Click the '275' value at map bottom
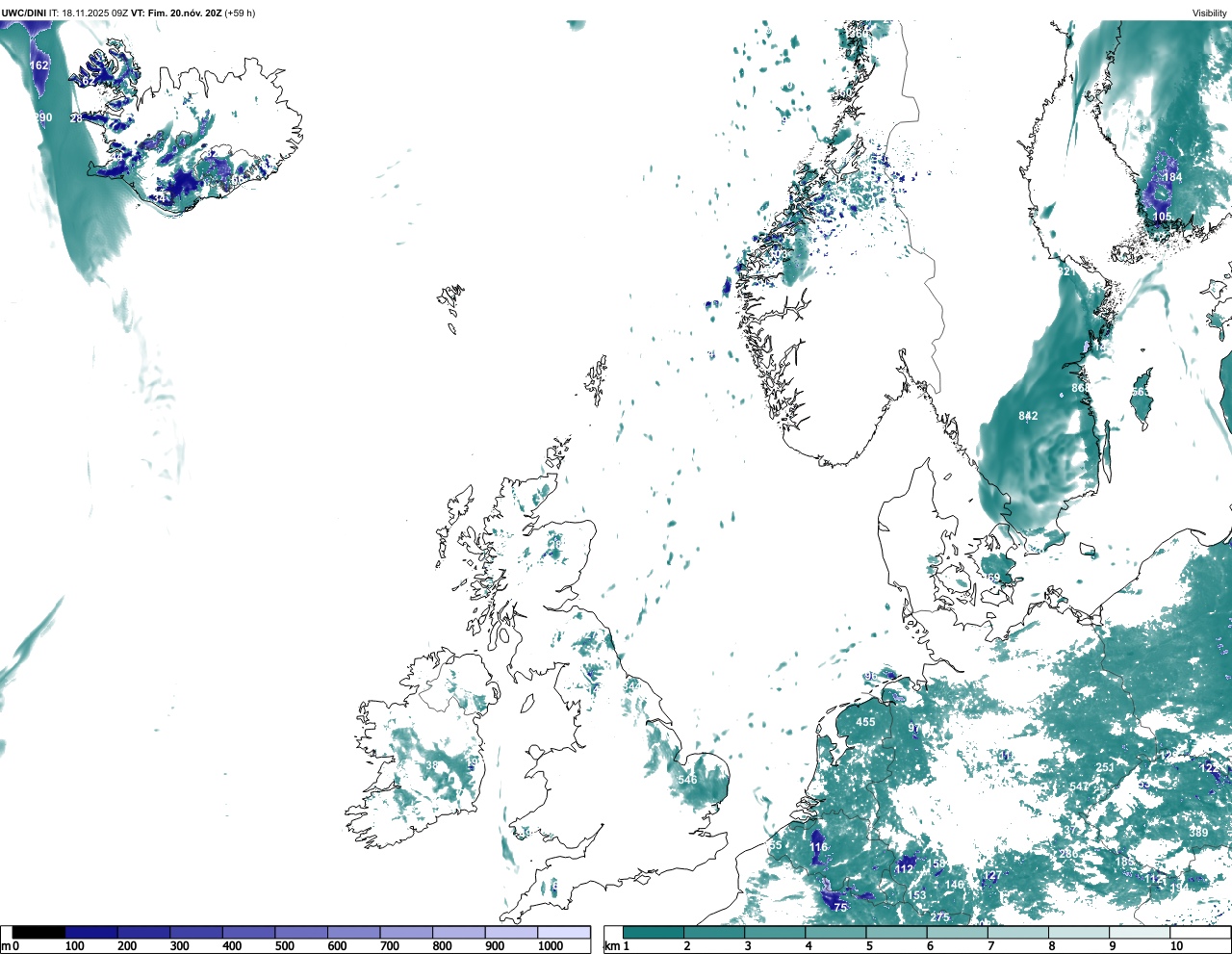Viewport: 1232px width, 954px height. pyautogui.click(x=939, y=917)
